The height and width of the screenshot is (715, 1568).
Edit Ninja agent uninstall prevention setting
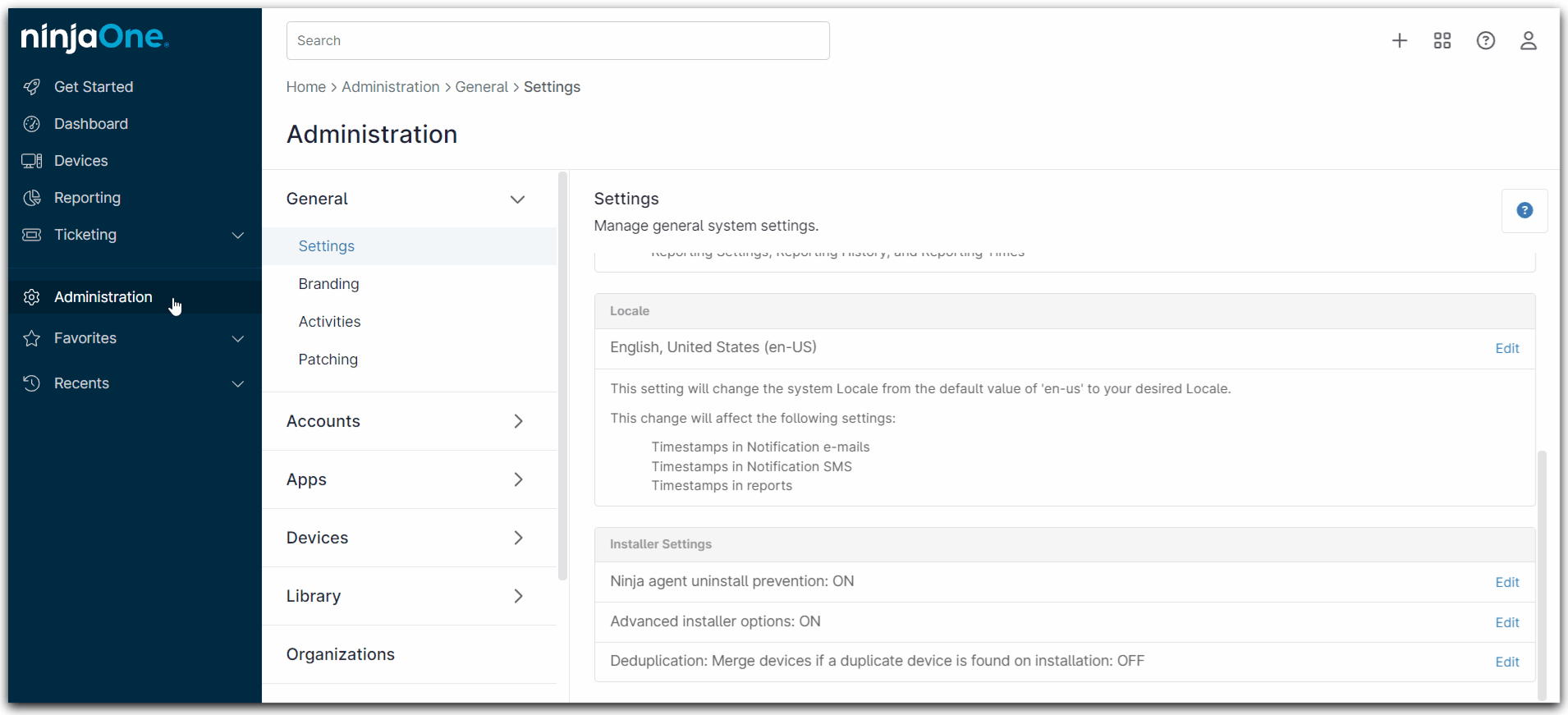[x=1506, y=583]
